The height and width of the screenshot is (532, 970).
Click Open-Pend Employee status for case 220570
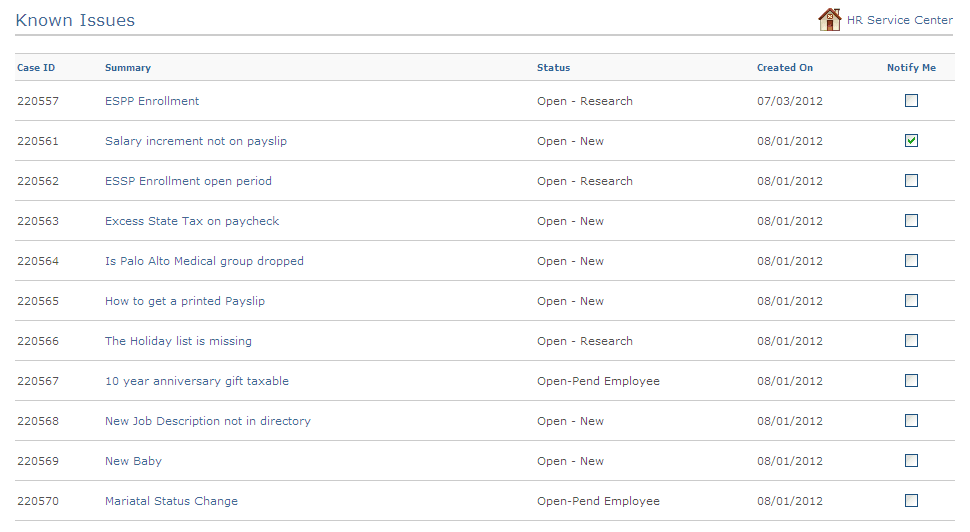coord(598,501)
